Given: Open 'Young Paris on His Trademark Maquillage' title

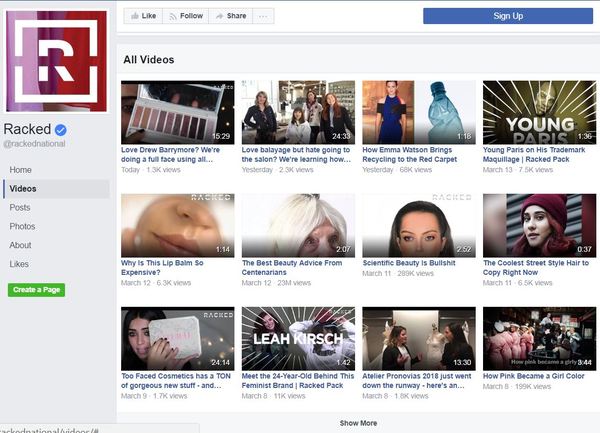Looking at the screenshot, I should click(534, 155).
